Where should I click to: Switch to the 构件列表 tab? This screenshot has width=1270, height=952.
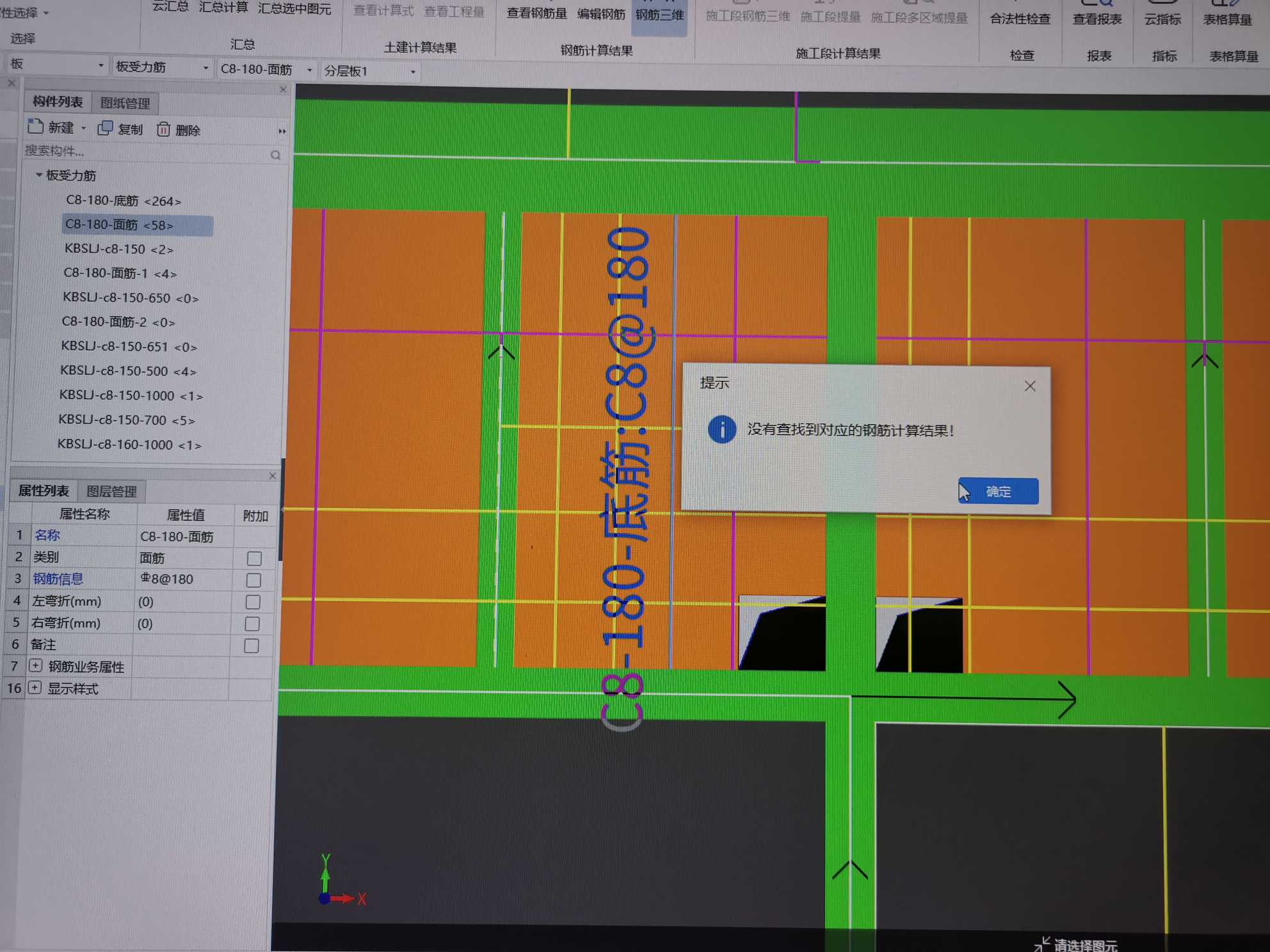pyautogui.click(x=58, y=102)
